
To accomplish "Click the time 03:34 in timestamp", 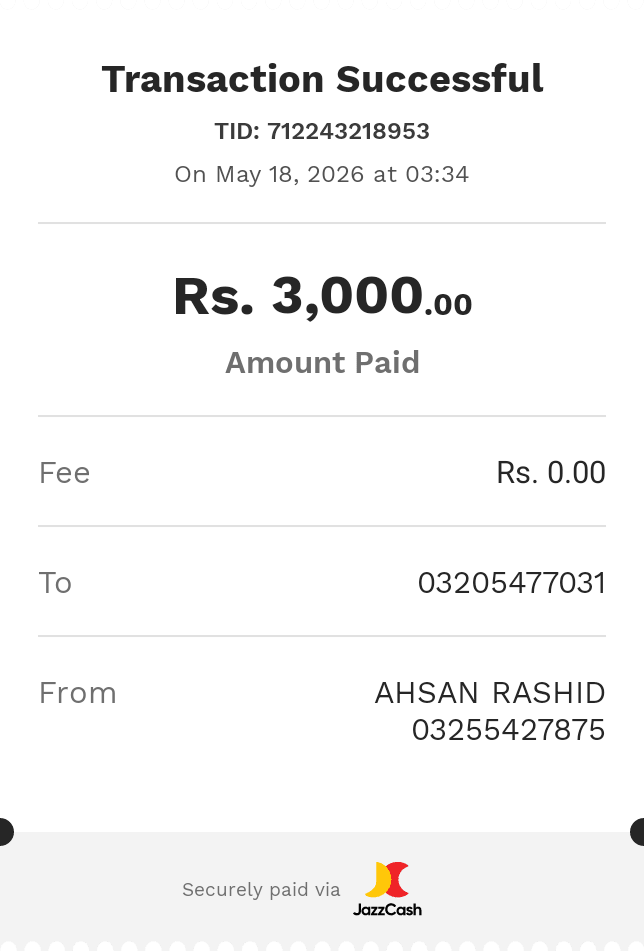I will (x=437, y=175).
